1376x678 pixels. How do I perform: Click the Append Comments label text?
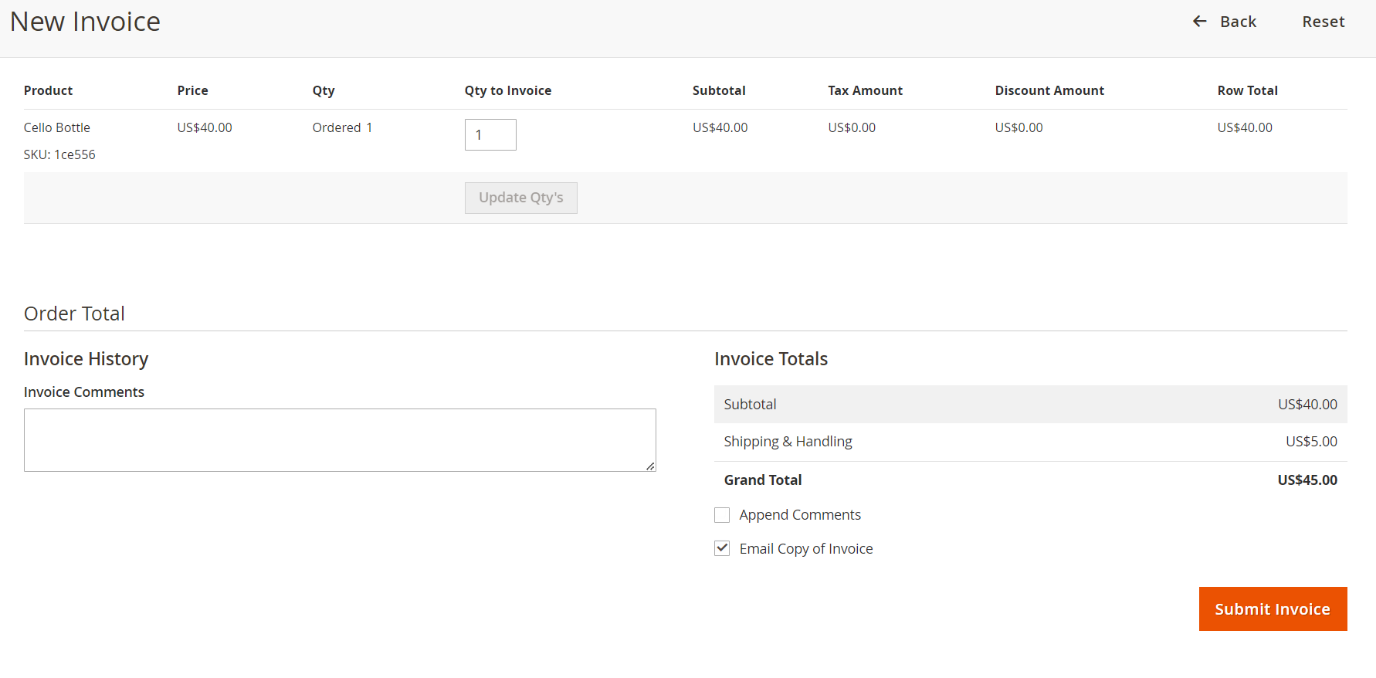click(x=800, y=515)
